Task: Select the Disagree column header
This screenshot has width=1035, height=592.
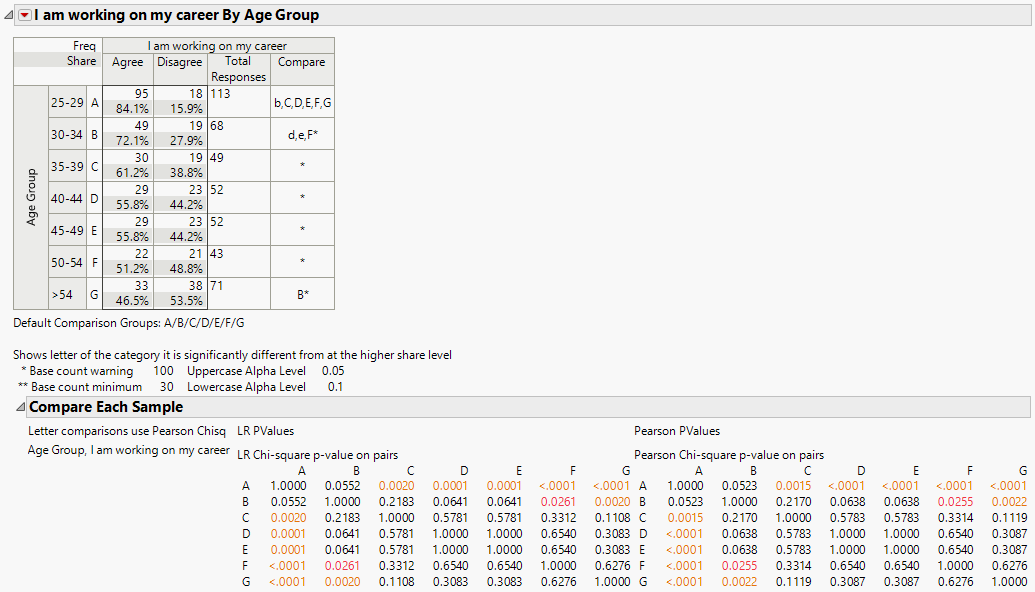Action: pos(180,62)
